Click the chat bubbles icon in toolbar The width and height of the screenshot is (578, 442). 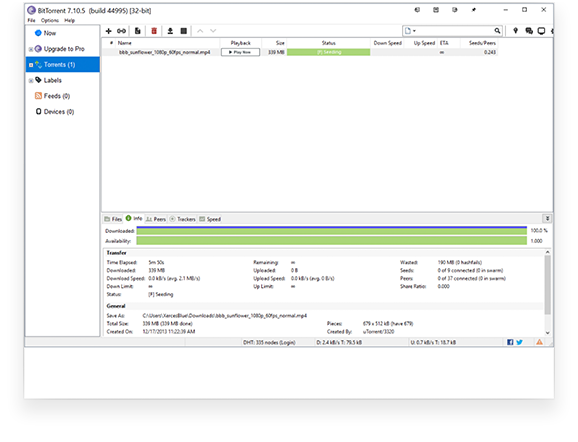529,31
